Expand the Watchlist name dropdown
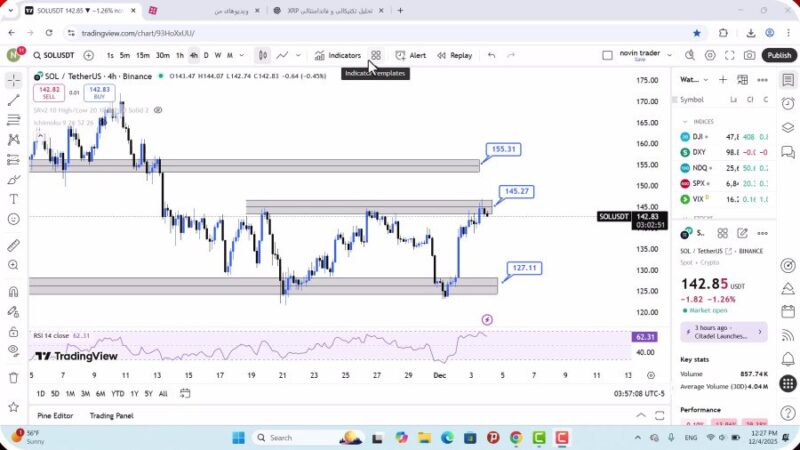The width and height of the screenshot is (800, 450). (x=703, y=79)
